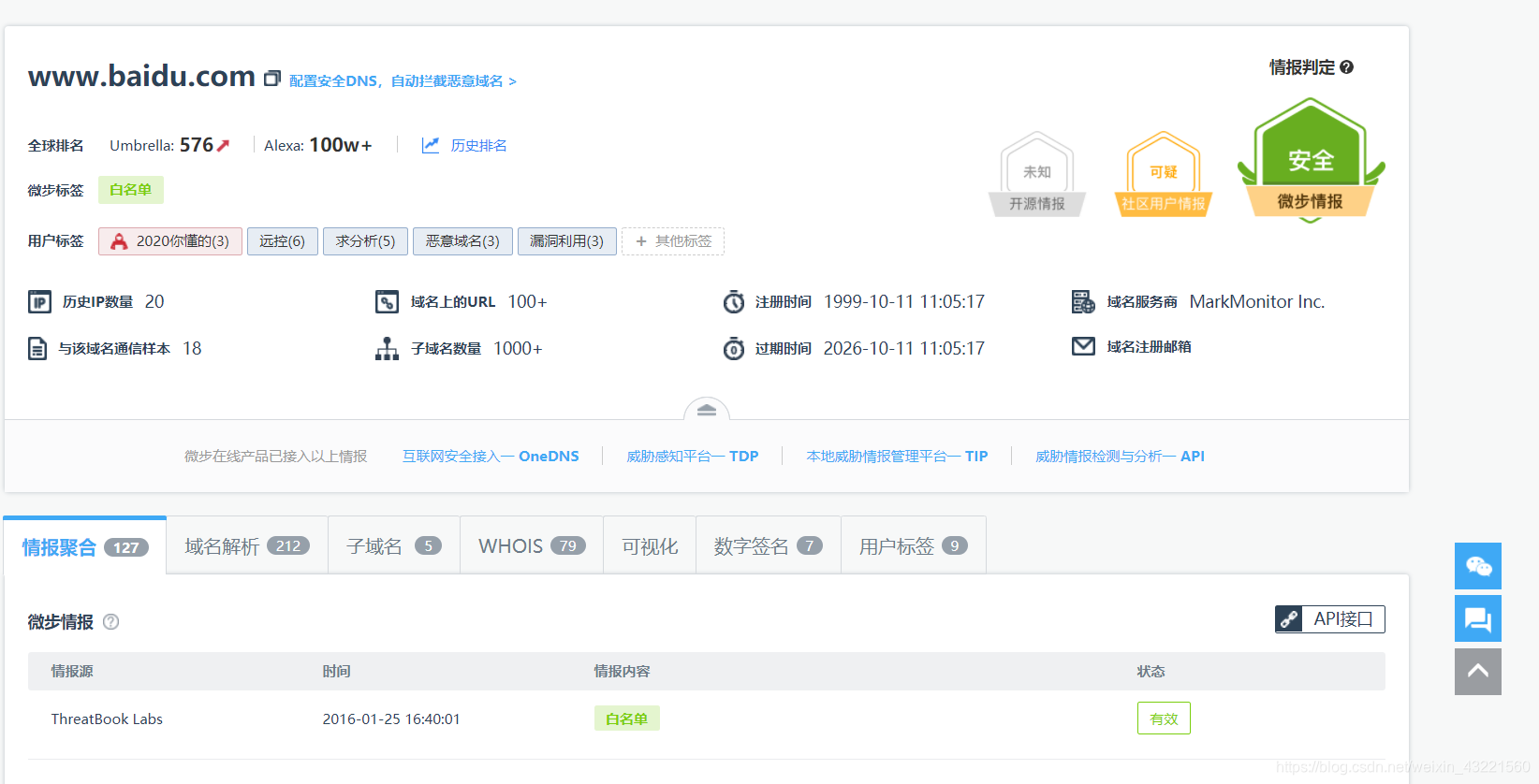This screenshot has width=1539, height=784.
Task: Click the 历史IP数量 IP icon
Action: click(x=39, y=302)
